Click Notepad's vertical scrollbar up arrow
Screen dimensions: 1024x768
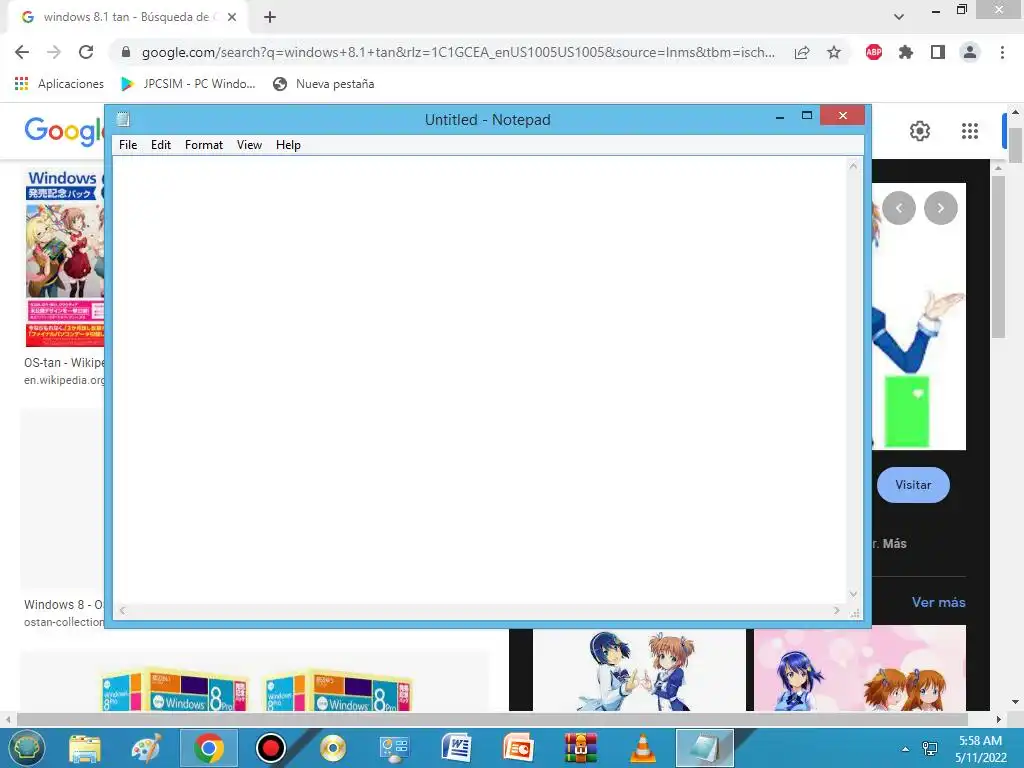click(x=853, y=166)
